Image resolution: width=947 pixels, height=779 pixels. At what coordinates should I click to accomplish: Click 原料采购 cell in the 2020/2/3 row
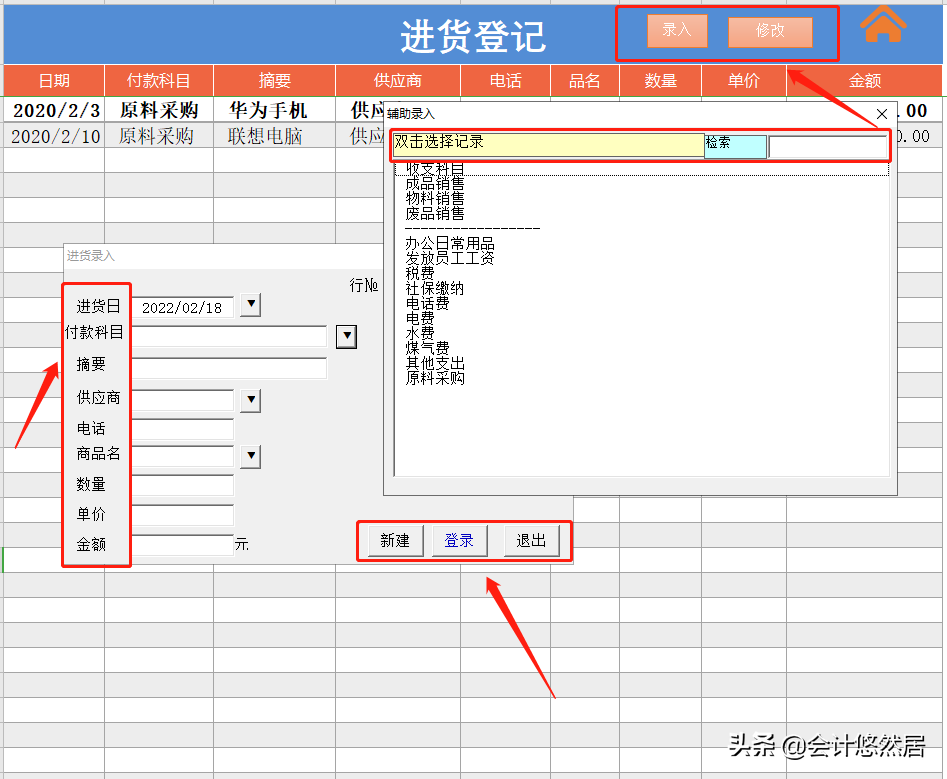click(x=159, y=111)
